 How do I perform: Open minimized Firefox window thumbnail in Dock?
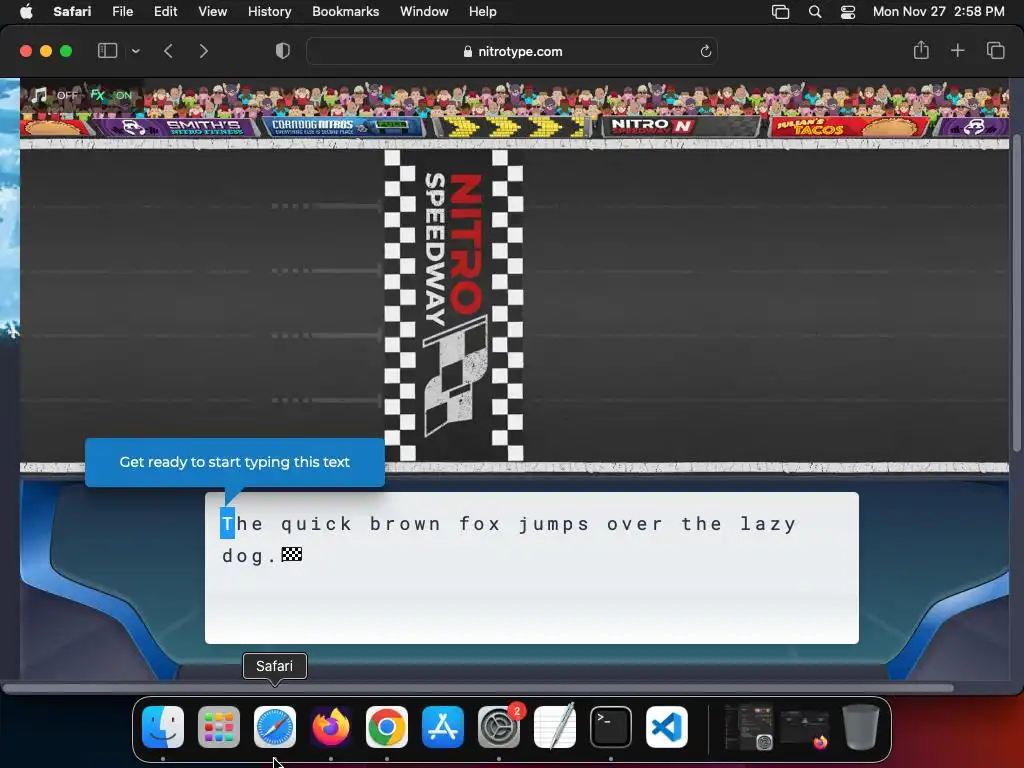pos(805,727)
